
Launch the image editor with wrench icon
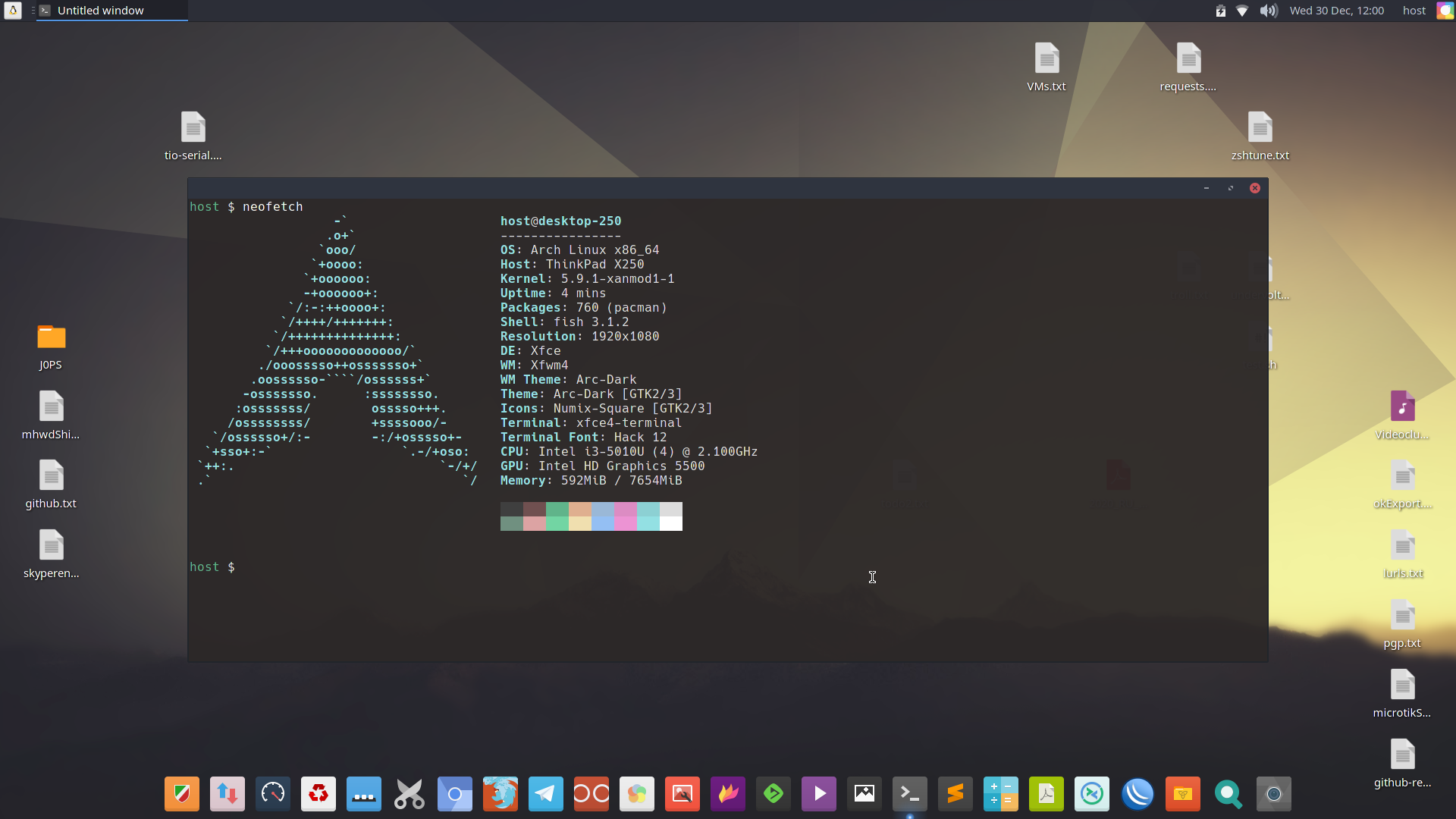[682, 794]
